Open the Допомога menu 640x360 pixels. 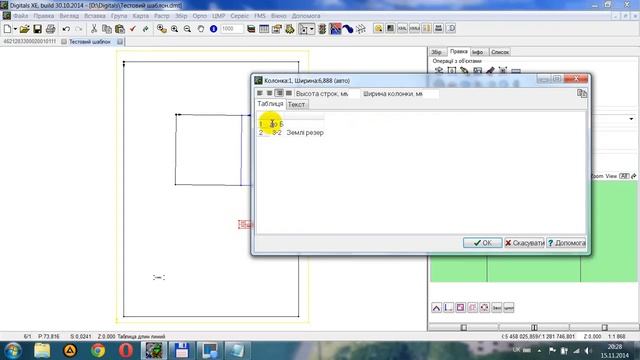point(306,16)
